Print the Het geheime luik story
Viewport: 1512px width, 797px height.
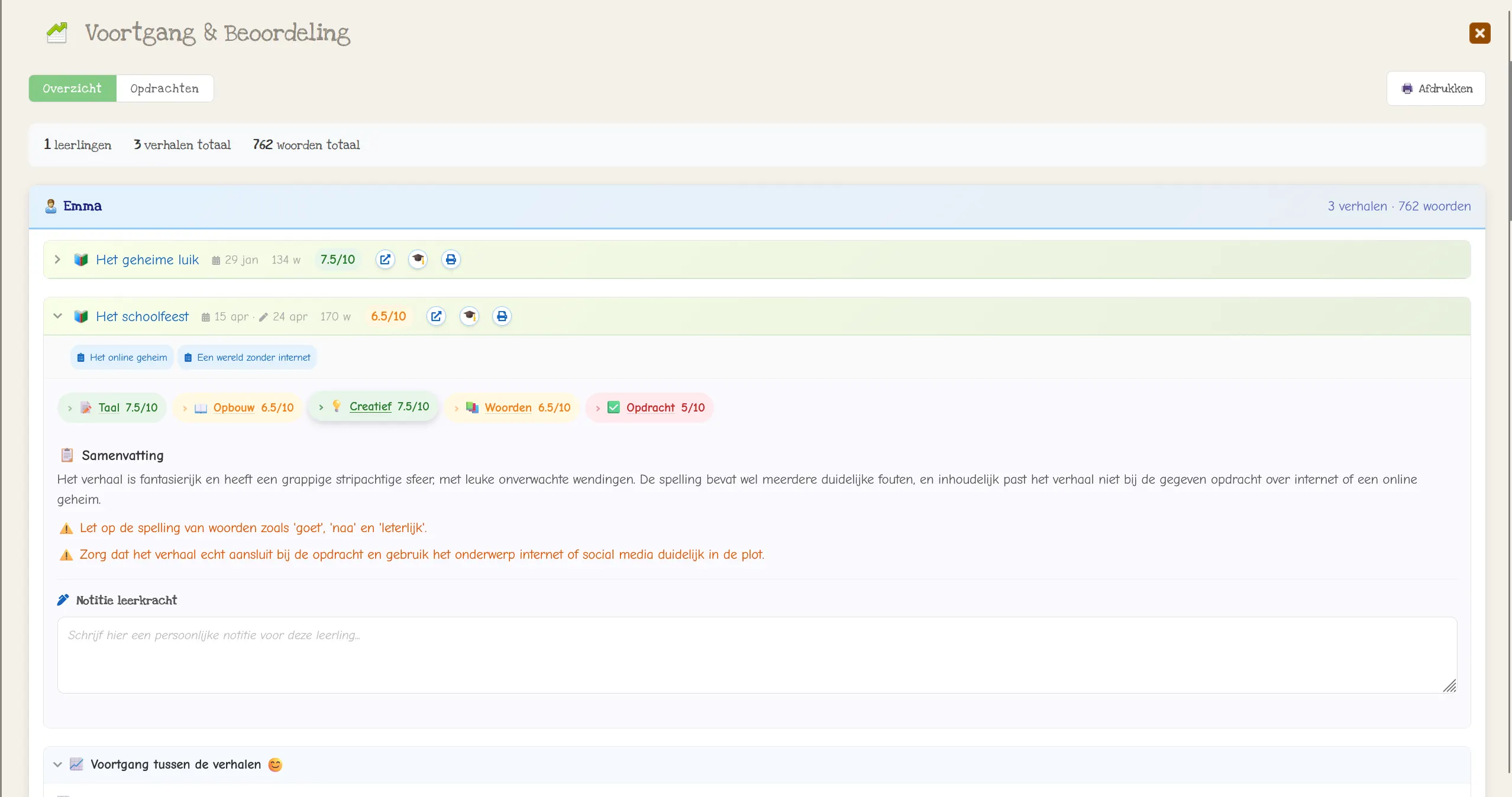451,260
